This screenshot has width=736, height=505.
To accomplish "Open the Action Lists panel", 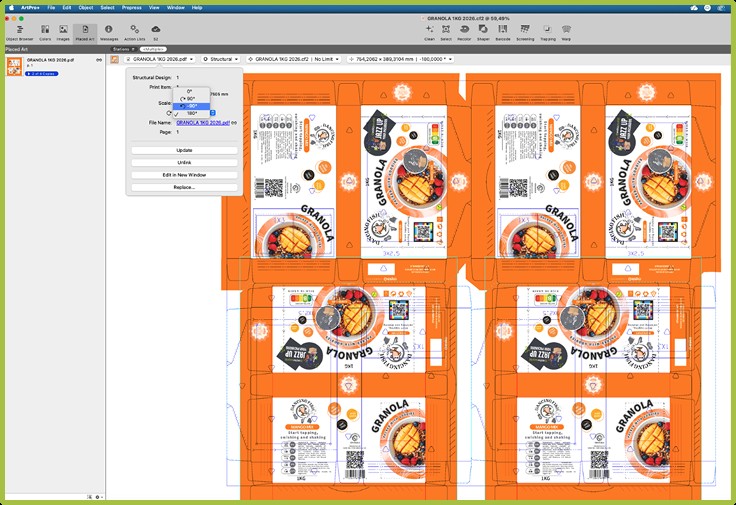I will pyautogui.click(x=135, y=33).
